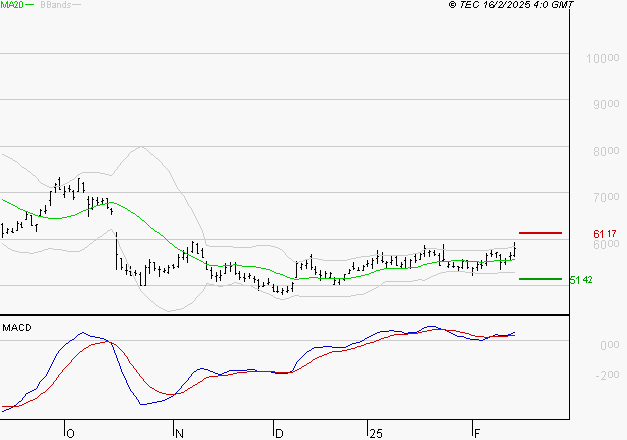
Task: Click the 10000 price axis label
Action: pyautogui.click(x=603, y=58)
